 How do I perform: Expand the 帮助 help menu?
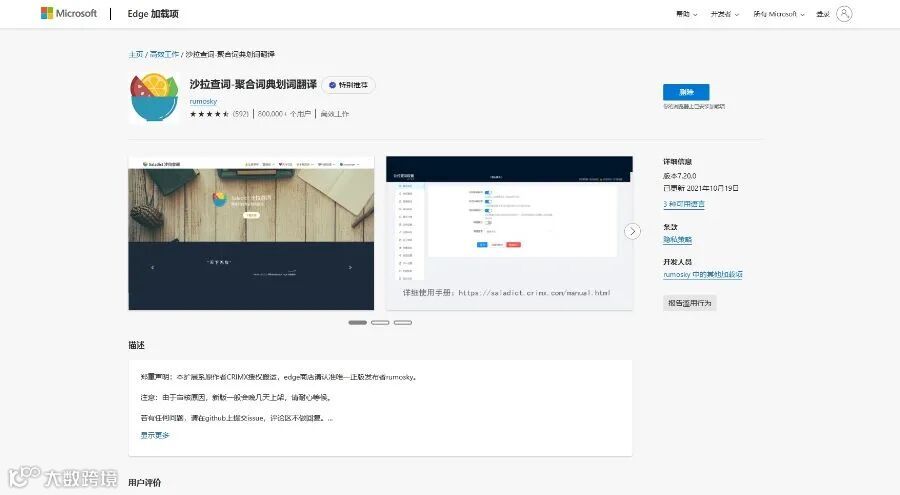[x=686, y=14]
